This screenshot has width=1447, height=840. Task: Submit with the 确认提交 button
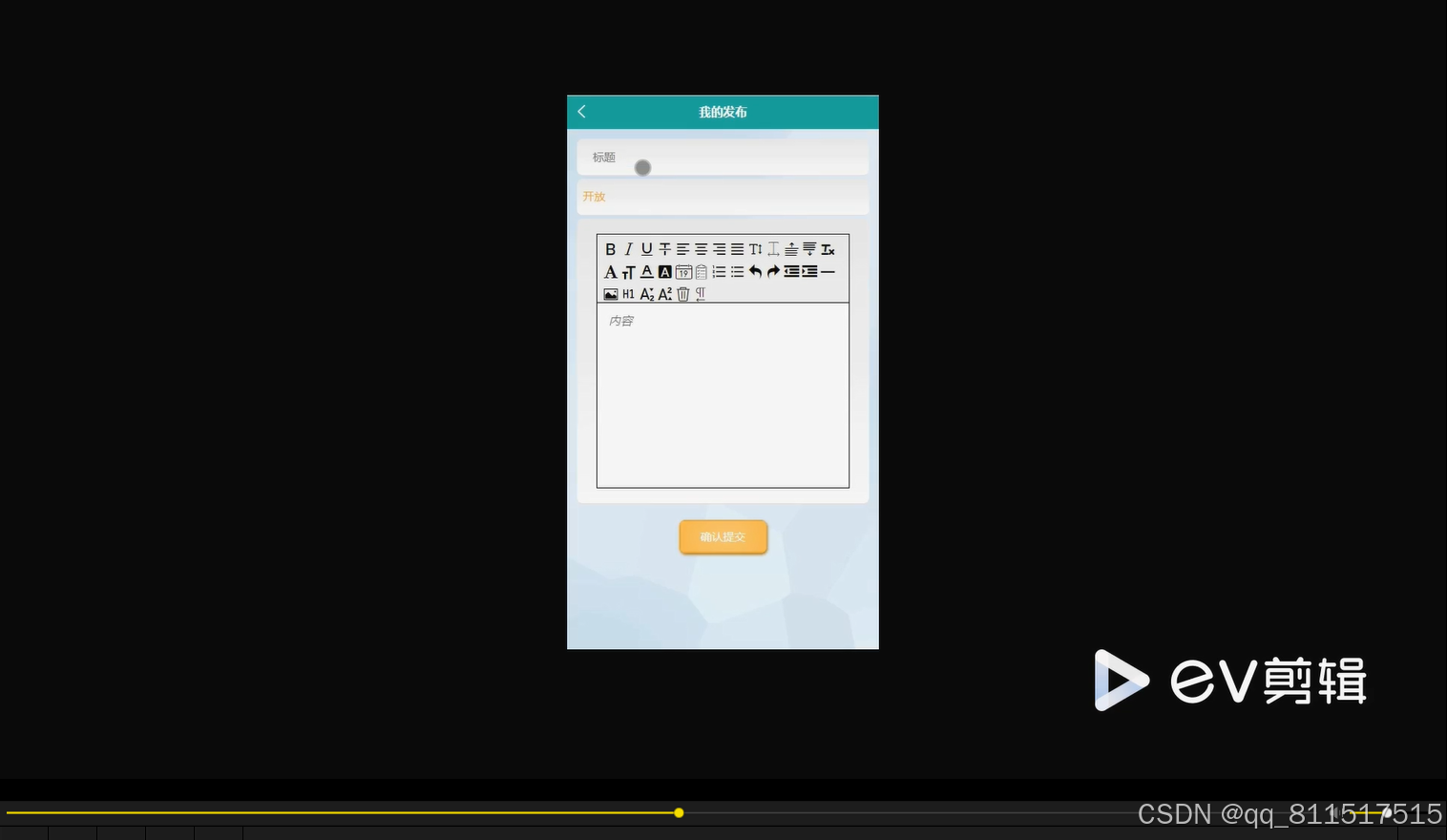[723, 536]
